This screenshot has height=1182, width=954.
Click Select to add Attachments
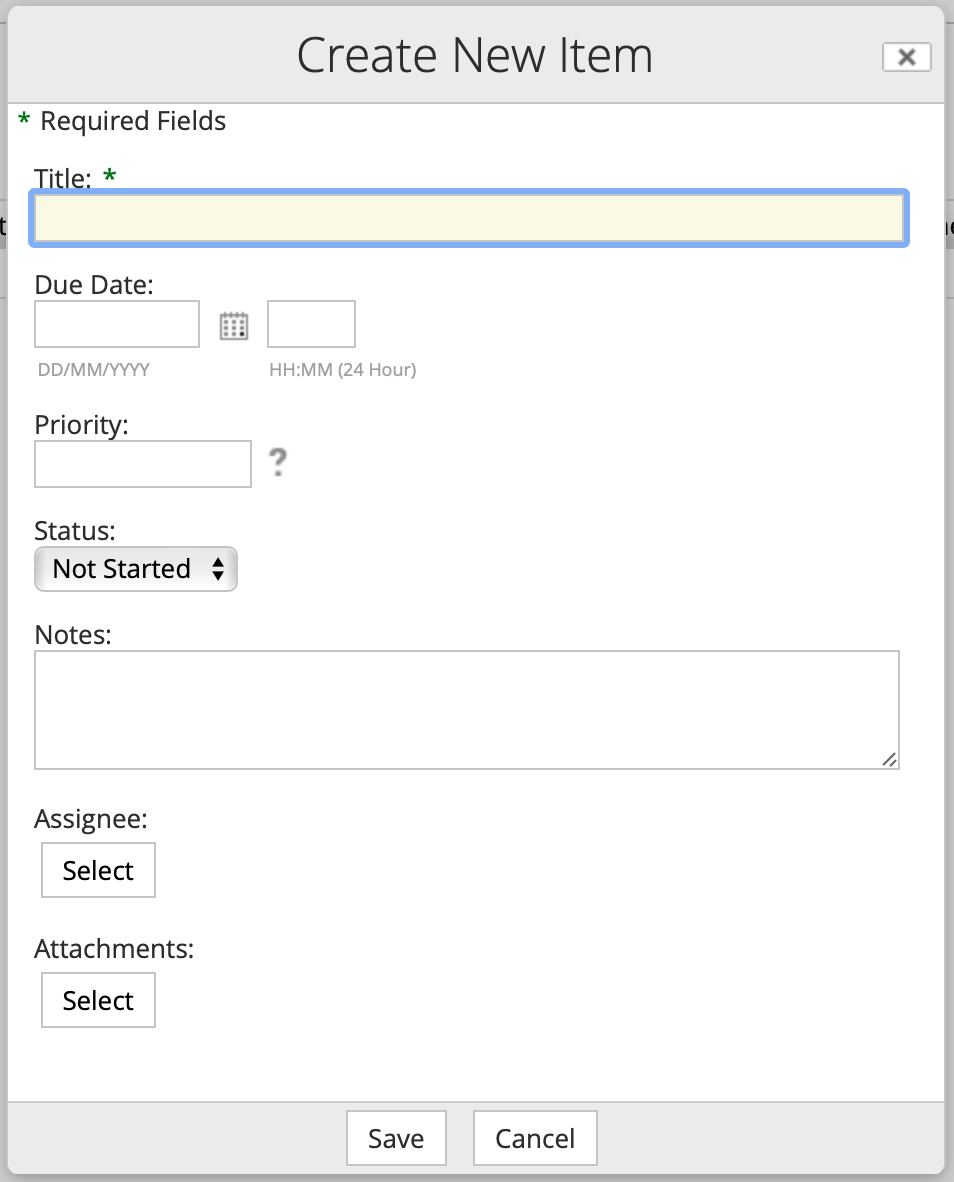pyautogui.click(x=98, y=1000)
